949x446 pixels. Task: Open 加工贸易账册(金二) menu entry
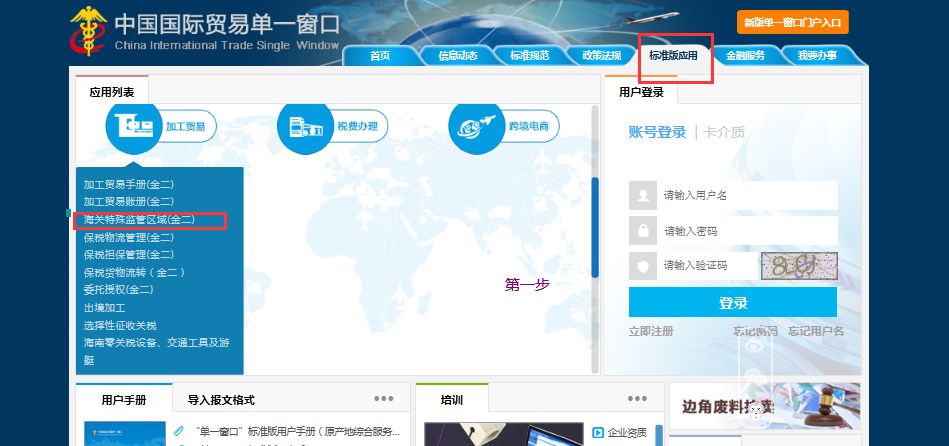click(x=129, y=202)
